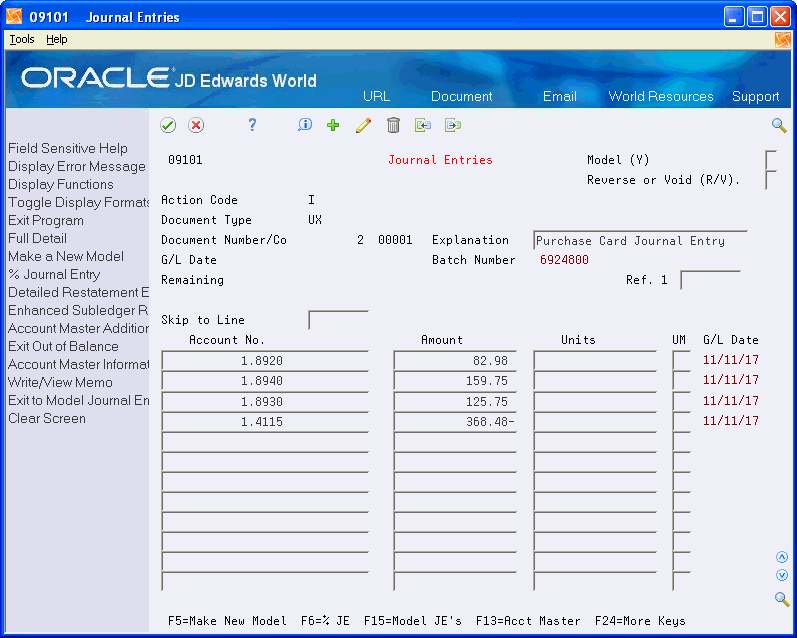Click amount field 125.75
The height and width of the screenshot is (638, 797).
click(x=455, y=401)
